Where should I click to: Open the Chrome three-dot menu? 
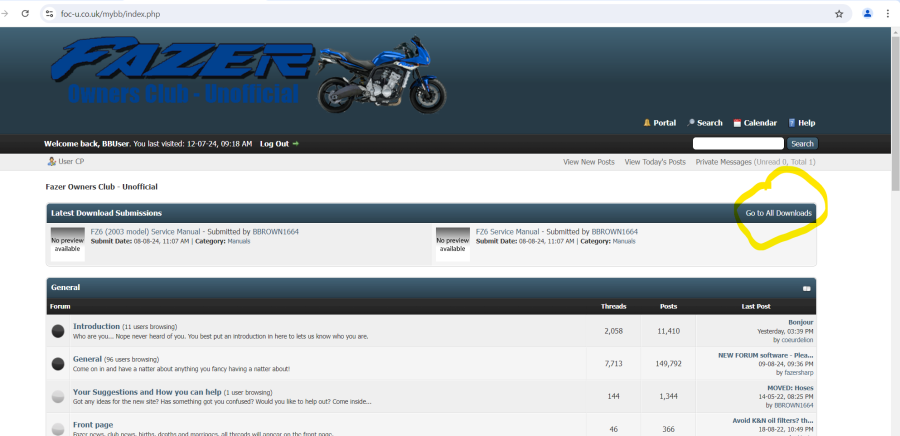click(887, 14)
